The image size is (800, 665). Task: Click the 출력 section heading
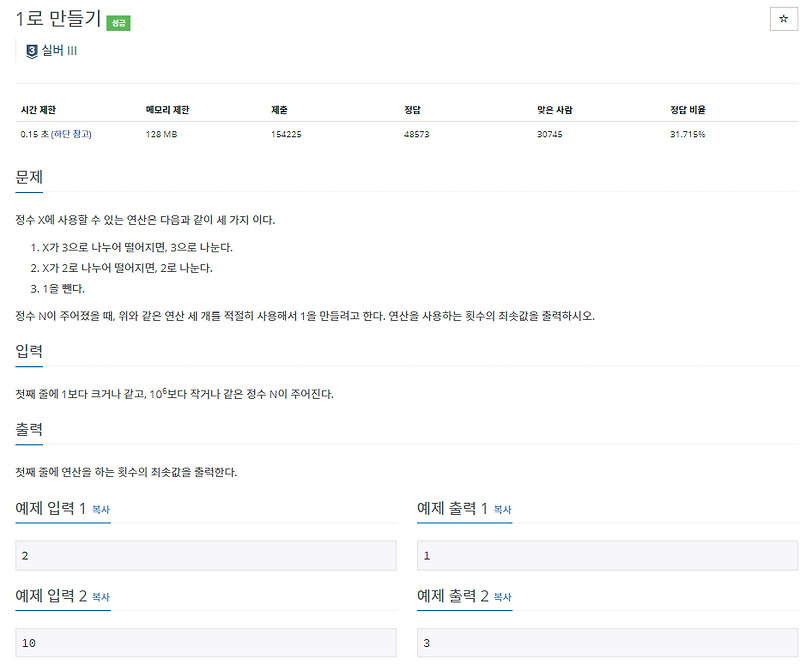click(x=28, y=429)
